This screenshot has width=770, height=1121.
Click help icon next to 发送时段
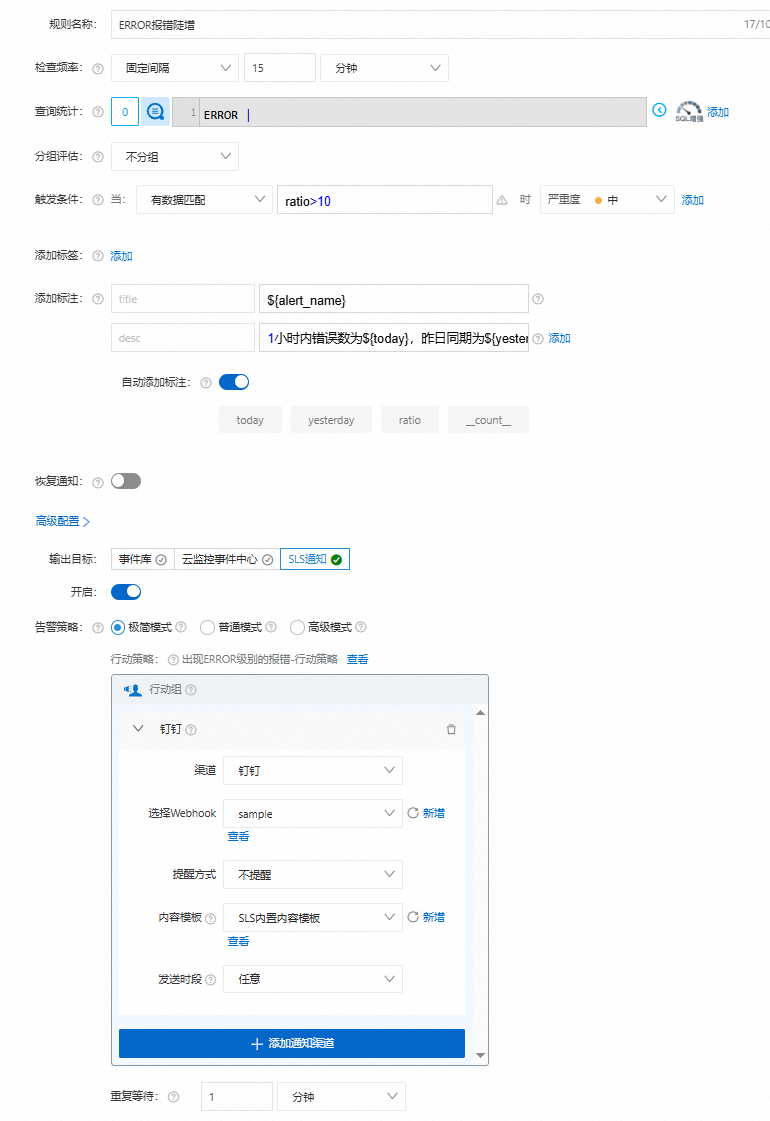pos(210,979)
